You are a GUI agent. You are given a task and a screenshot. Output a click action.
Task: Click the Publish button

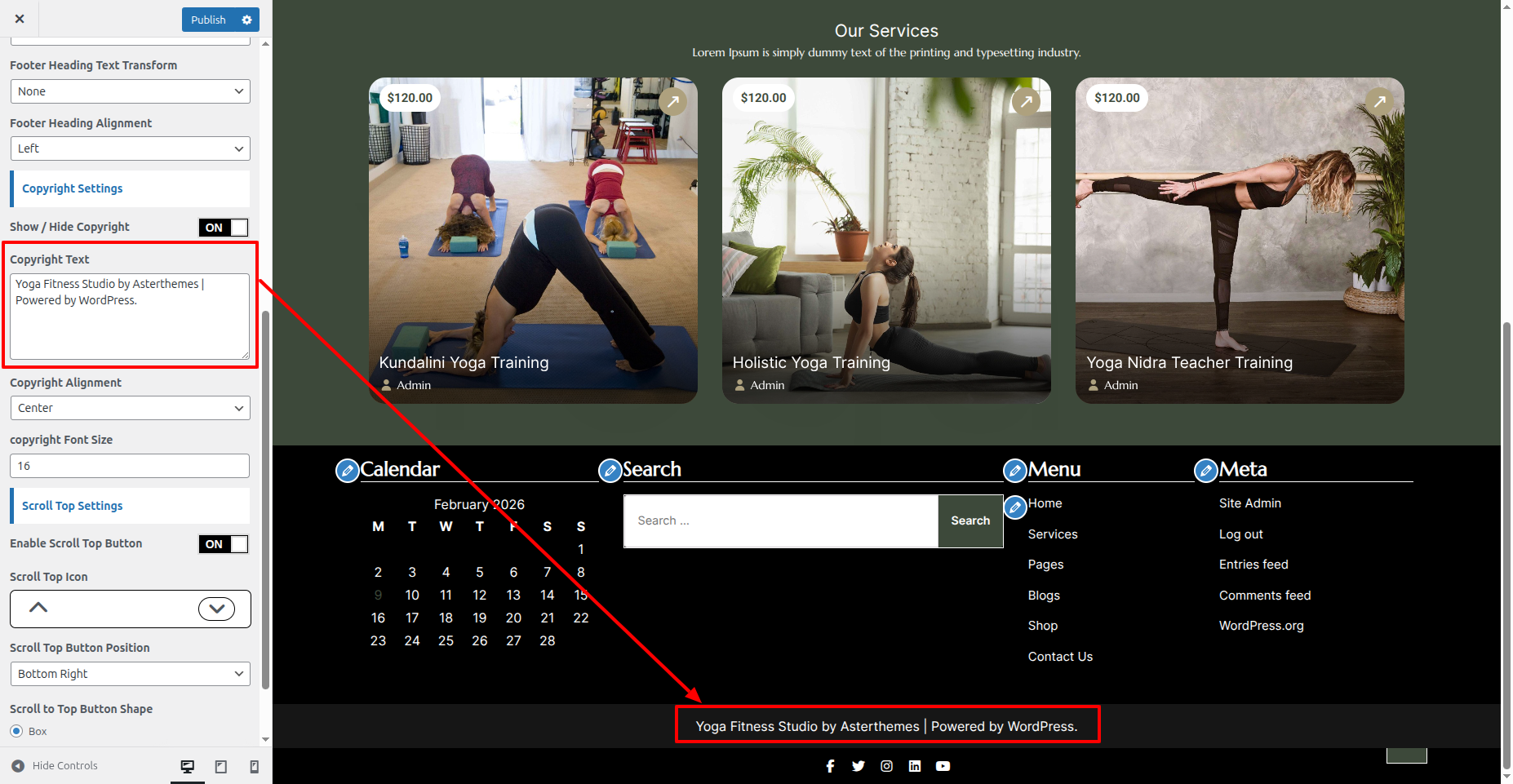208,20
